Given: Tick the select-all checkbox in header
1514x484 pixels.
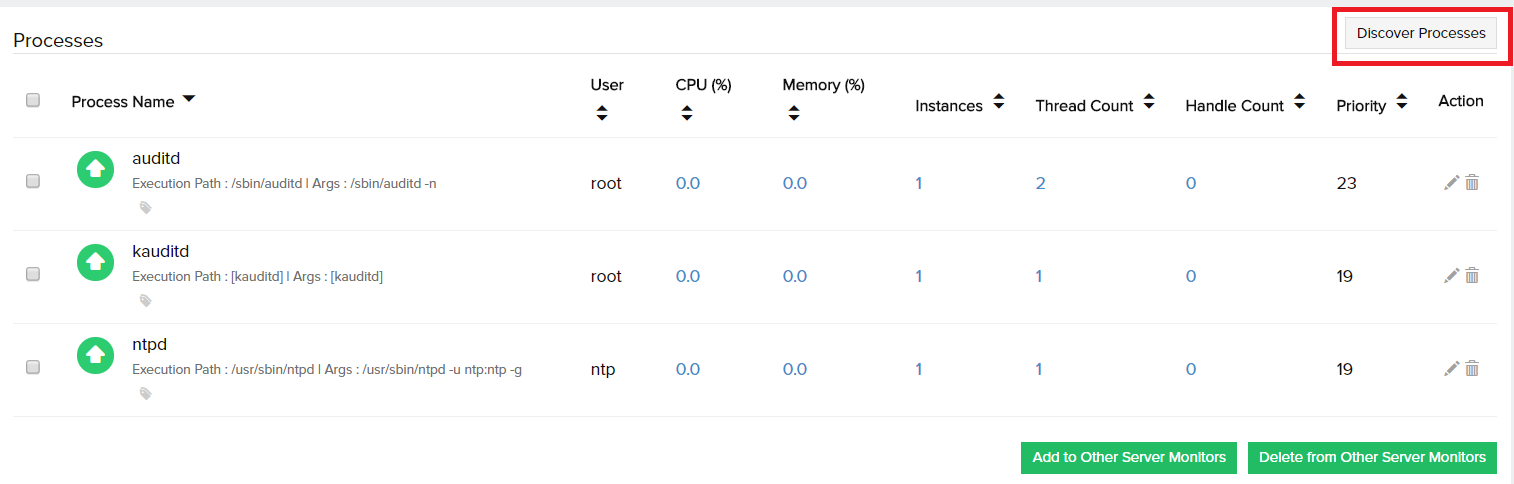Looking at the screenshot, I should point(33,100).
